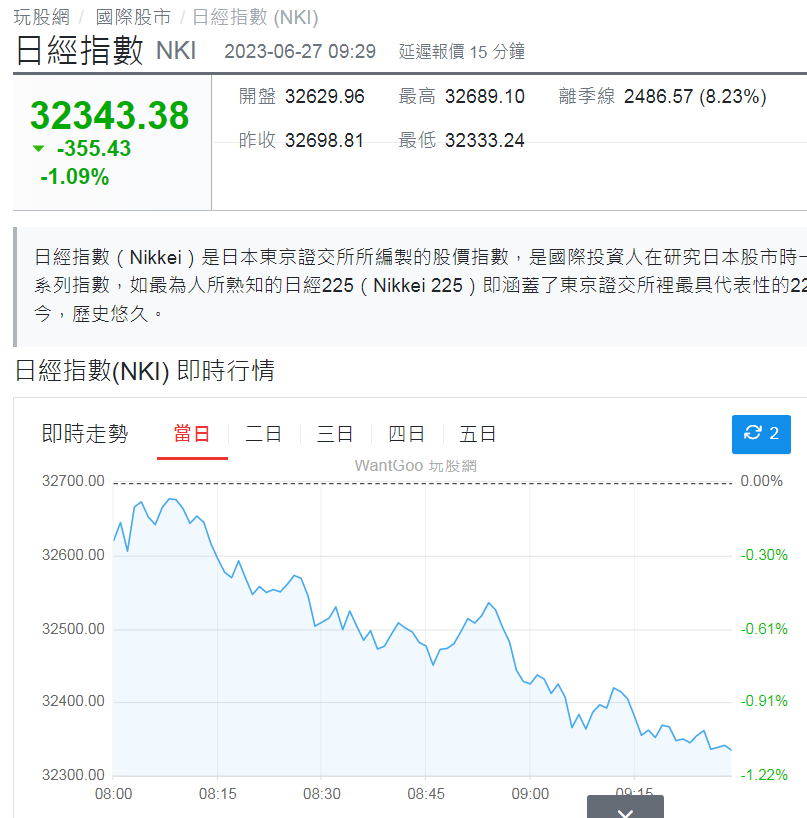This screenshot has width=807, height=818.
Task: Click the 日經指數 (NKI) breadcrumb
Action: [254, 17]
